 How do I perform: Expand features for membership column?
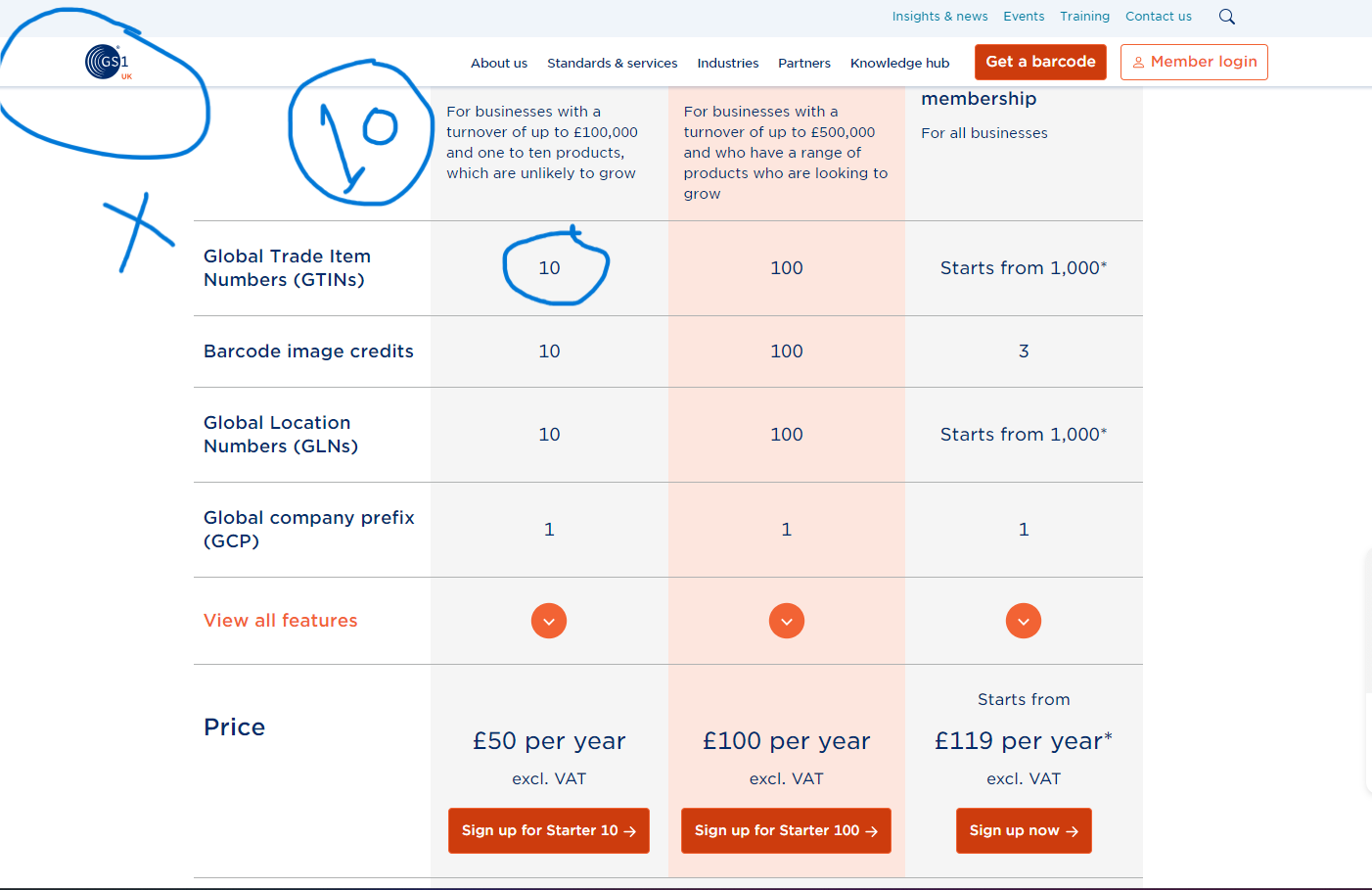pos(1024,621)
